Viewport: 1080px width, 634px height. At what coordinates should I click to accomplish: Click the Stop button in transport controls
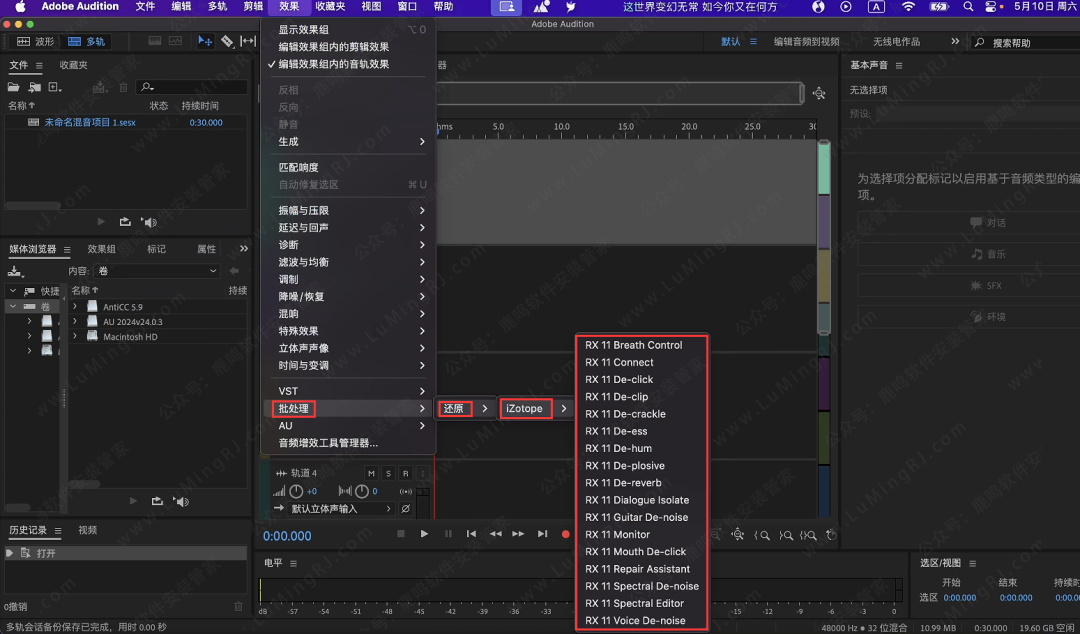[x=401, y=534]
